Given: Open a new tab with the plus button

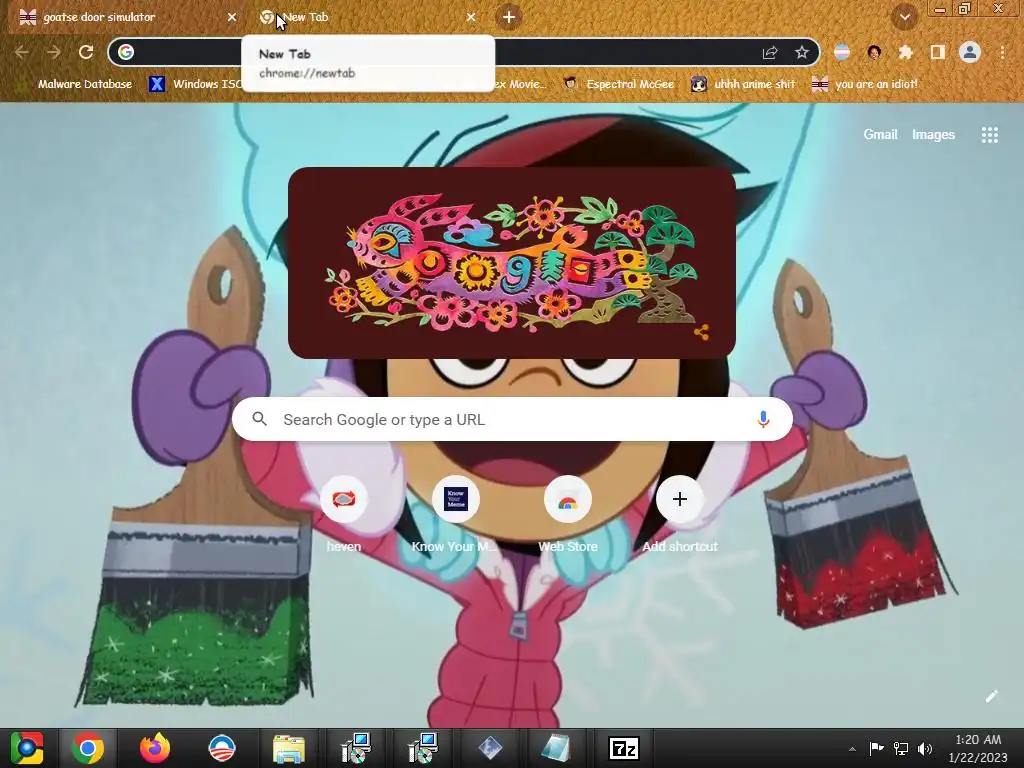Looking at the screenshot, I should (509, 17).
